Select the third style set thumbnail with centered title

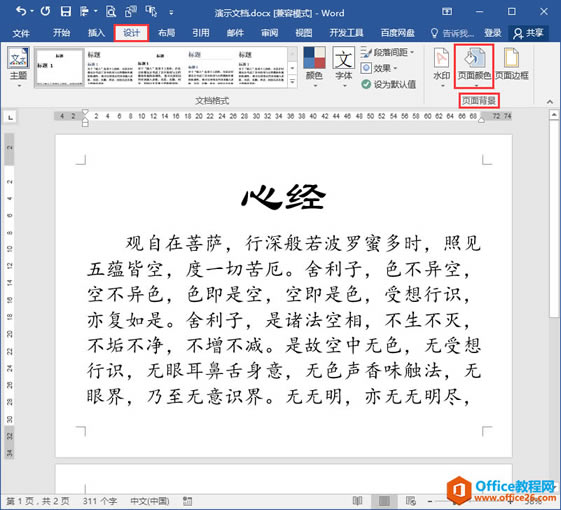pos(160,68)
